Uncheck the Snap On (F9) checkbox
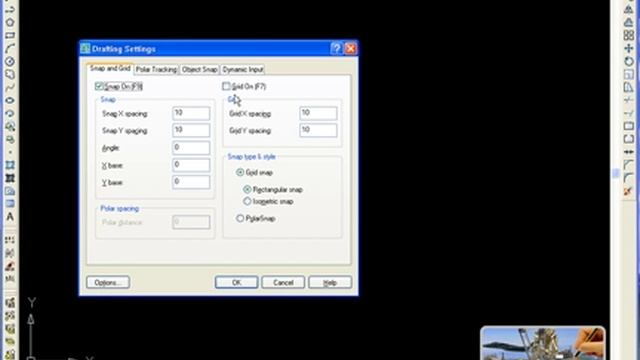The width and height of the screenshot is (640, 360). pyautogui.click(x=99, y=86)
